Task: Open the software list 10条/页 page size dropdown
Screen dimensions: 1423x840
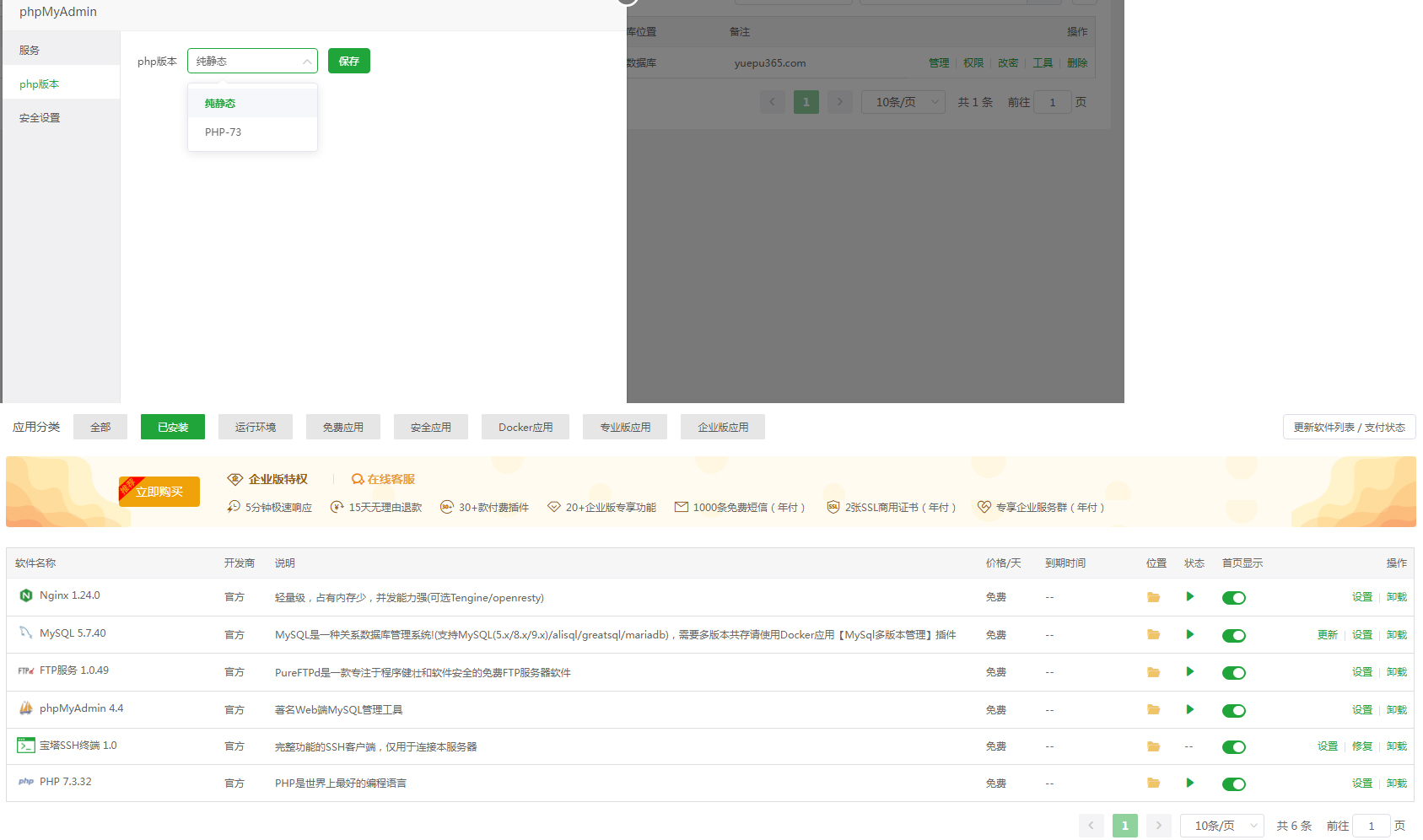Action: pos(1221,826)
